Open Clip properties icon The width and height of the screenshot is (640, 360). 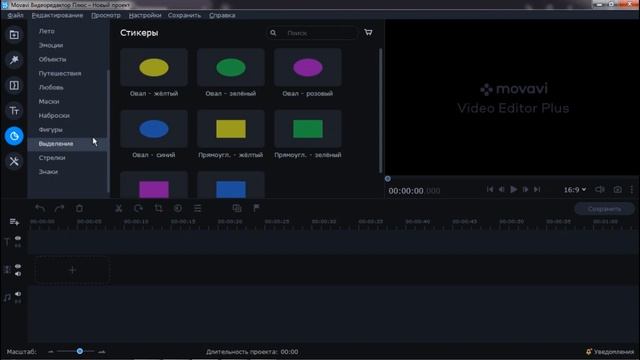point(198,209)
